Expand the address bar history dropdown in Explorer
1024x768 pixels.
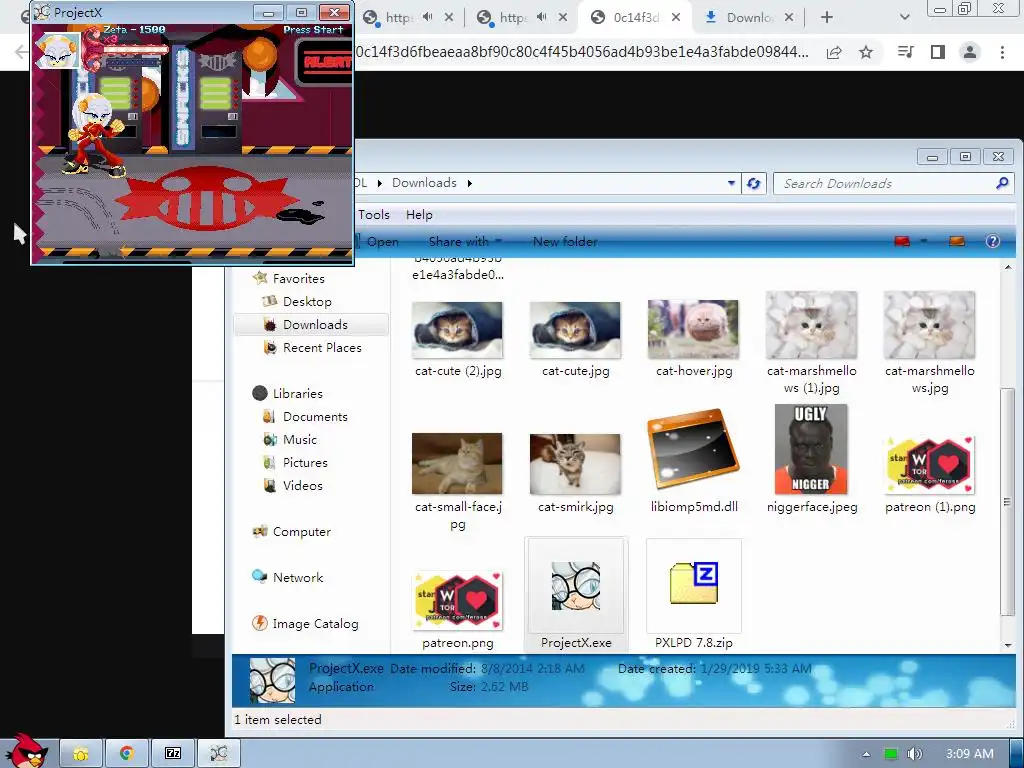(x=731, y=184)
